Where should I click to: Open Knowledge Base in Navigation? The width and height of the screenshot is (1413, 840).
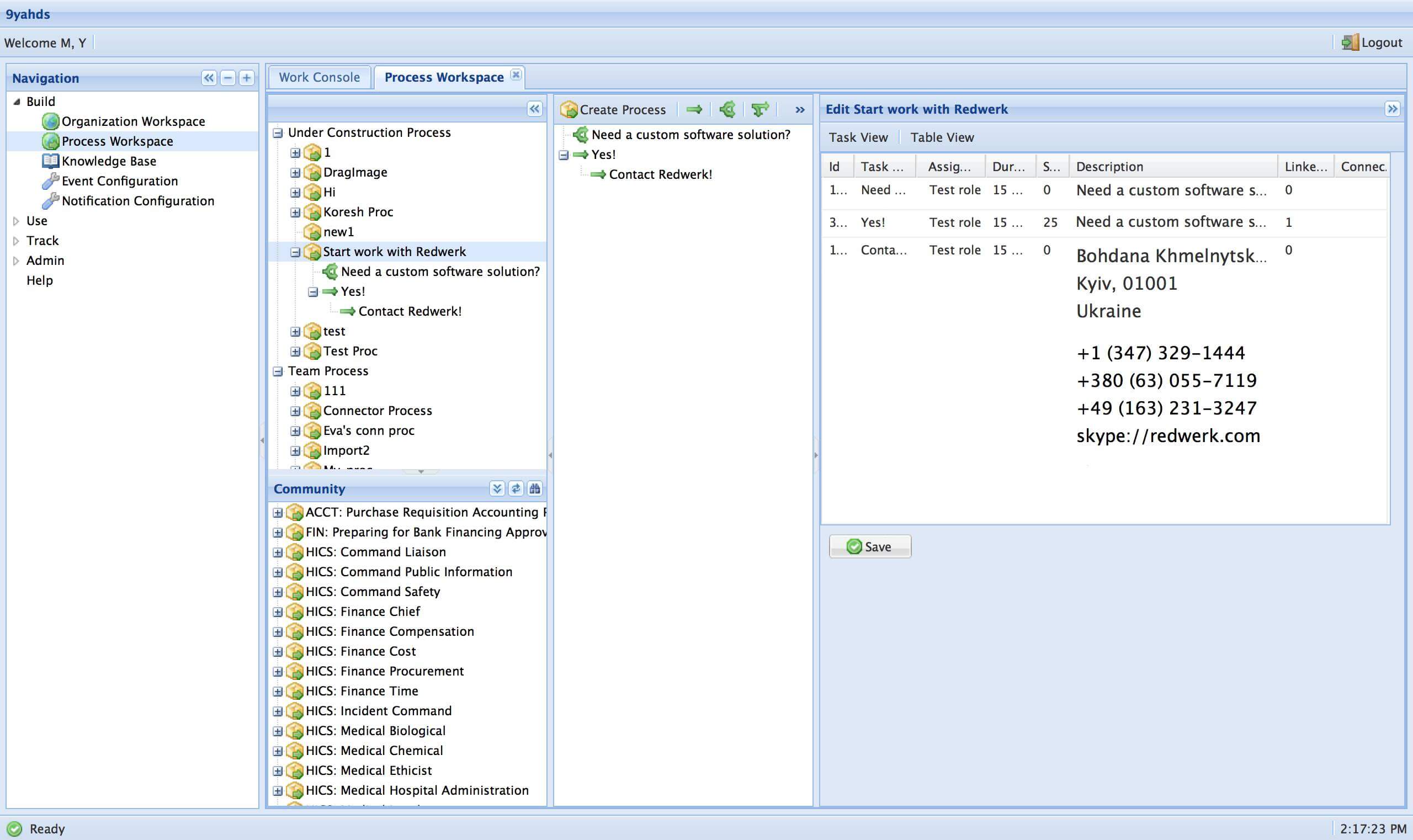coord(109,161)
